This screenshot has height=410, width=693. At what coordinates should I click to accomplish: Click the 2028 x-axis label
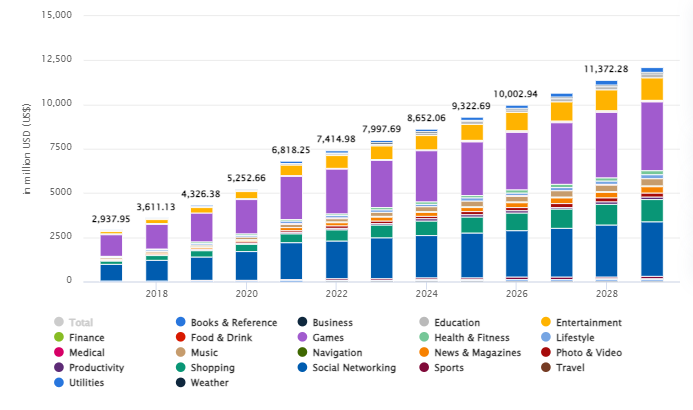coord(606,294)
